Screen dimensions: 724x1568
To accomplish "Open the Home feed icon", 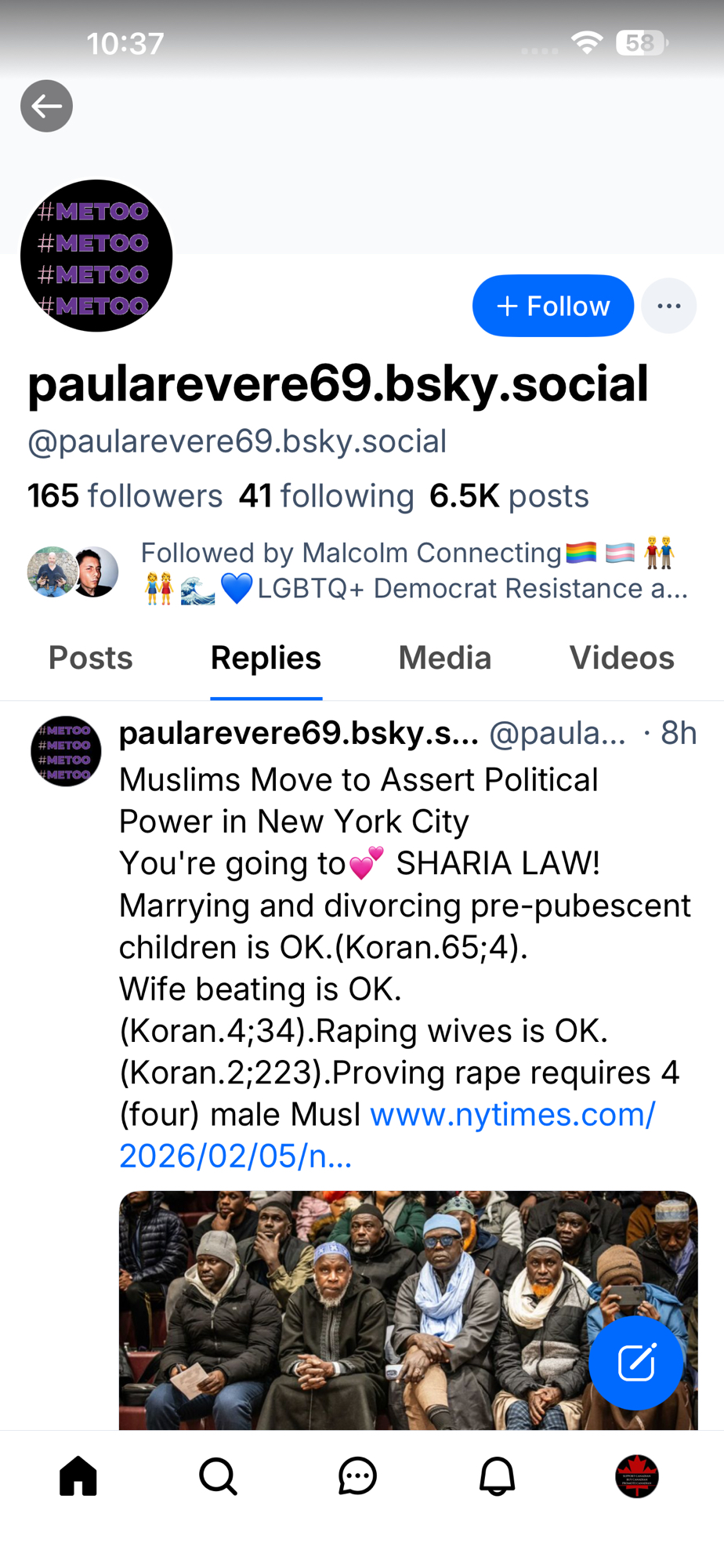I will coord(78,1476).
